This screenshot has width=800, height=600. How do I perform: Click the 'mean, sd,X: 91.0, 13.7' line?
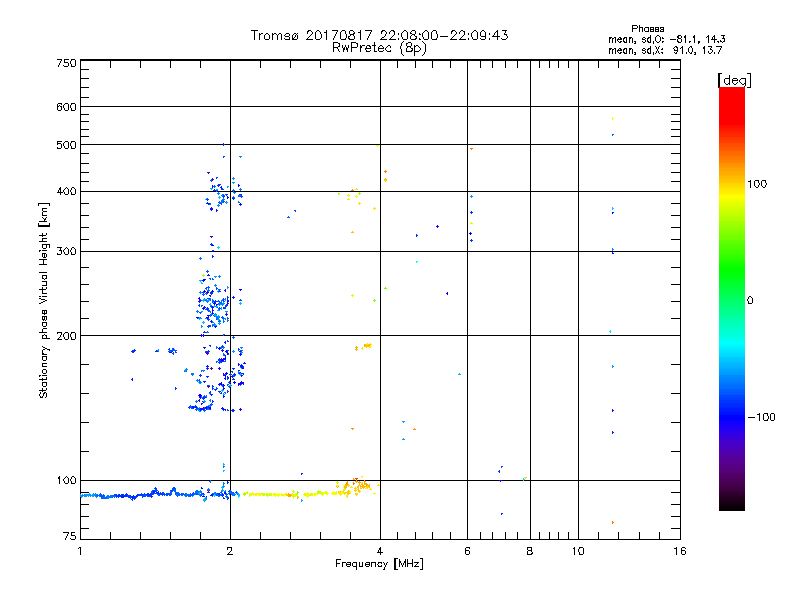pyautogui.click(x=665, y=50)
